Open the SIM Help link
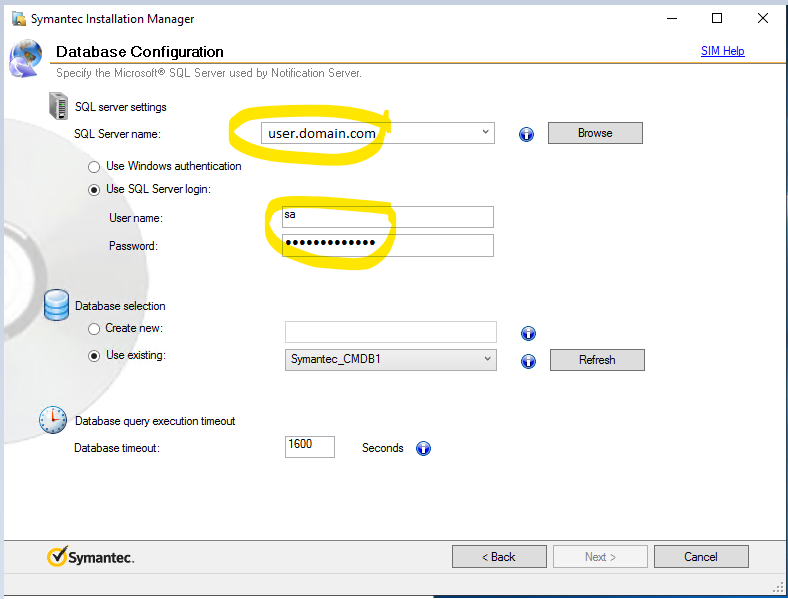The height and width of the screenshot is (599, 788). tap(722, 51)
